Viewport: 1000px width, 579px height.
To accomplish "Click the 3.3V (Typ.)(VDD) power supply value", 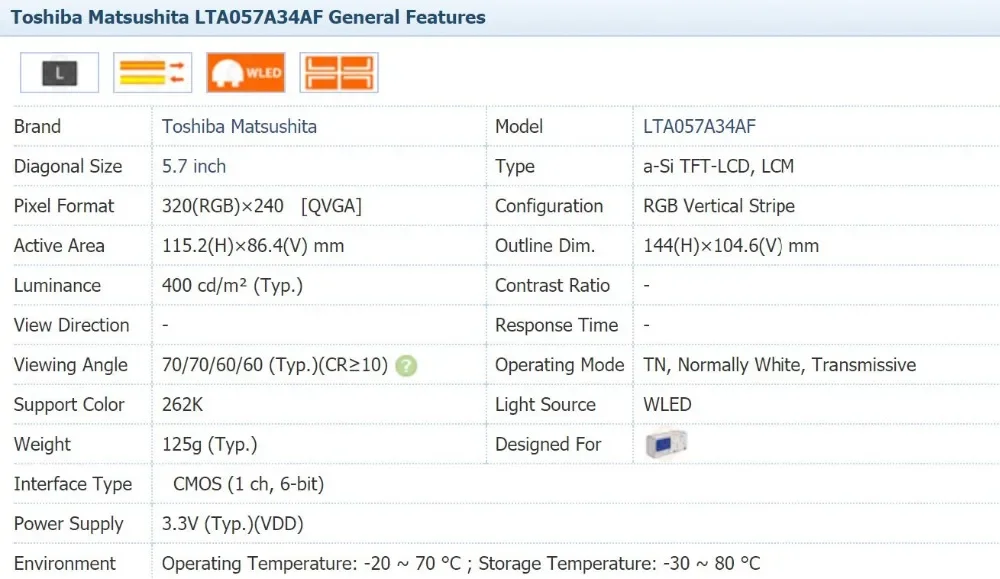I will tap(232, 524).
